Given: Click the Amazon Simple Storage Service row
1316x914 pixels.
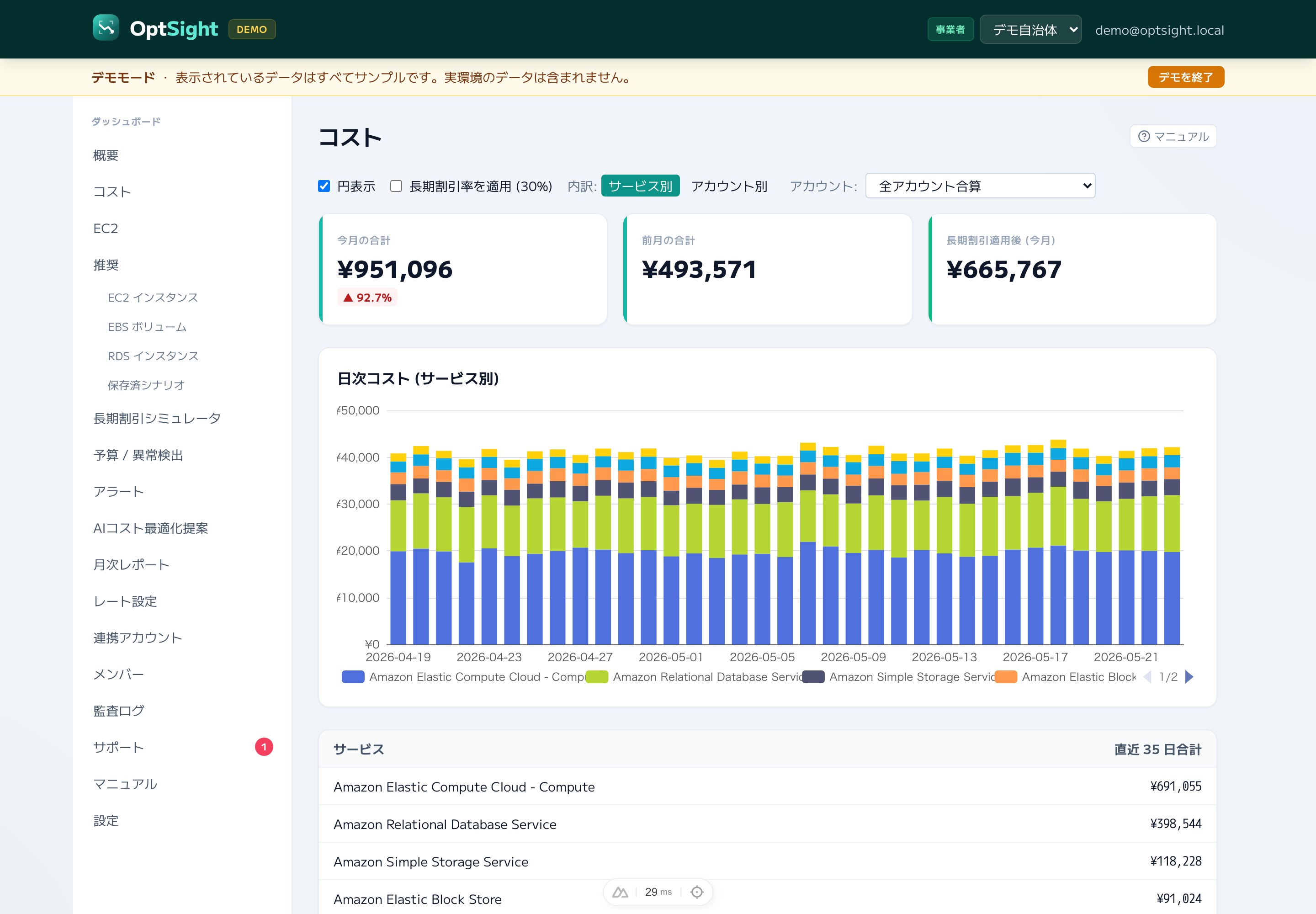Looking at the screenshot, I should (x=767, y=861).
